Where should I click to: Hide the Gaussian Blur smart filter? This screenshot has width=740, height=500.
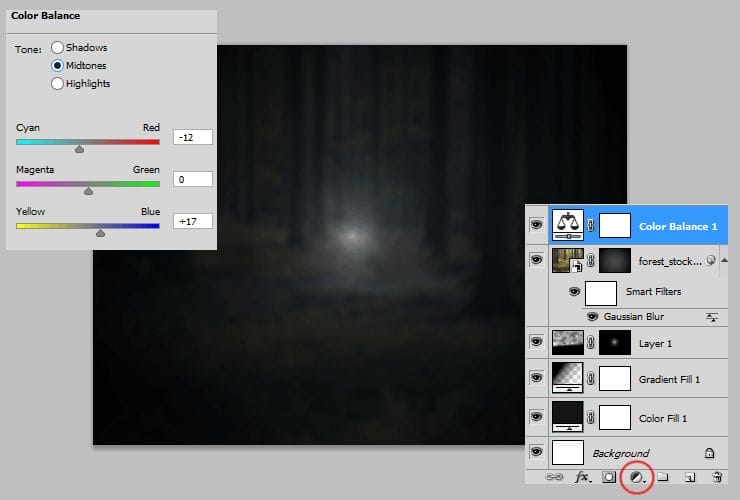(x=592, y=316)
